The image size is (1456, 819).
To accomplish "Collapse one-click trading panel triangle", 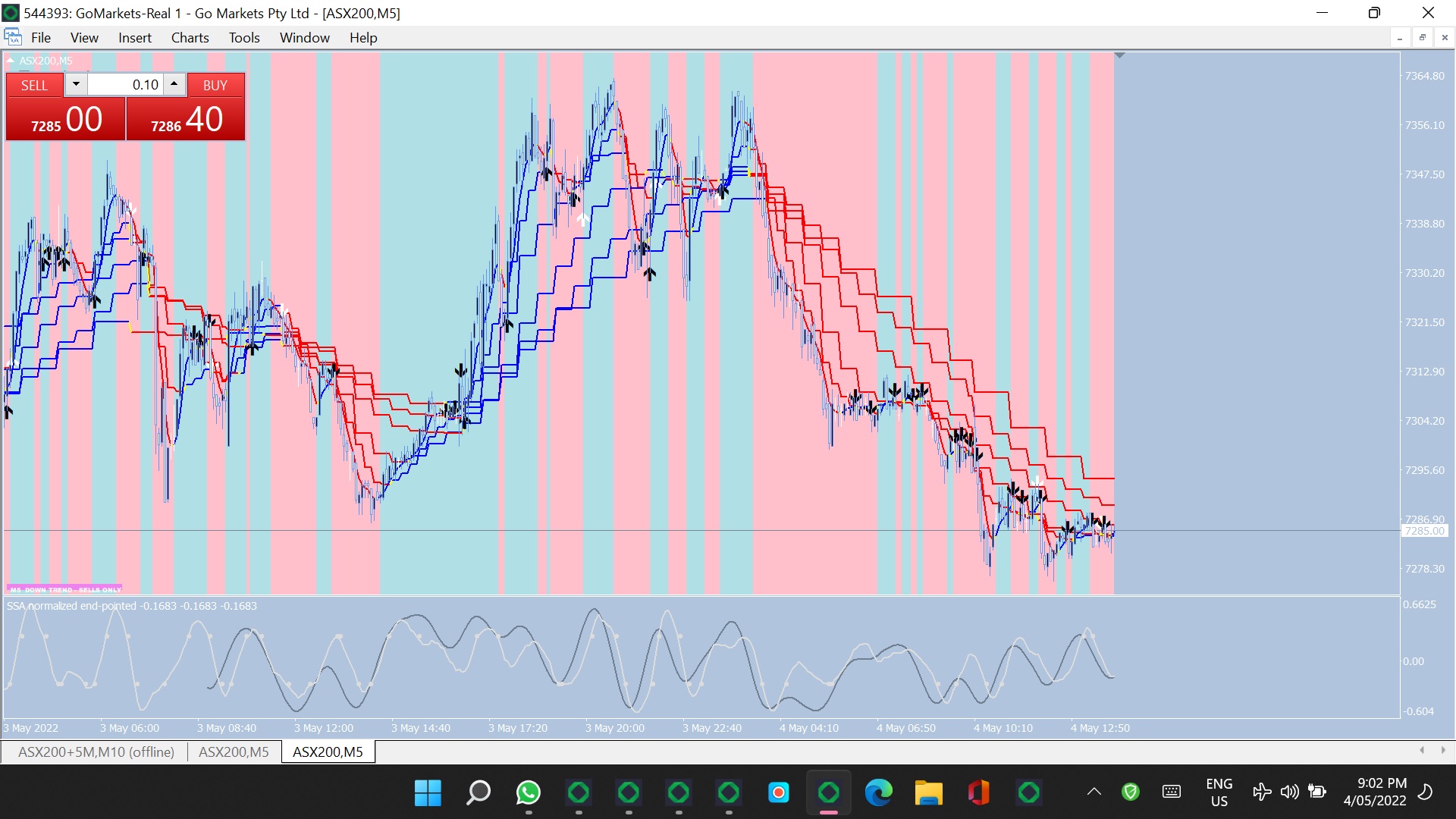I will [x=11, y=61].
